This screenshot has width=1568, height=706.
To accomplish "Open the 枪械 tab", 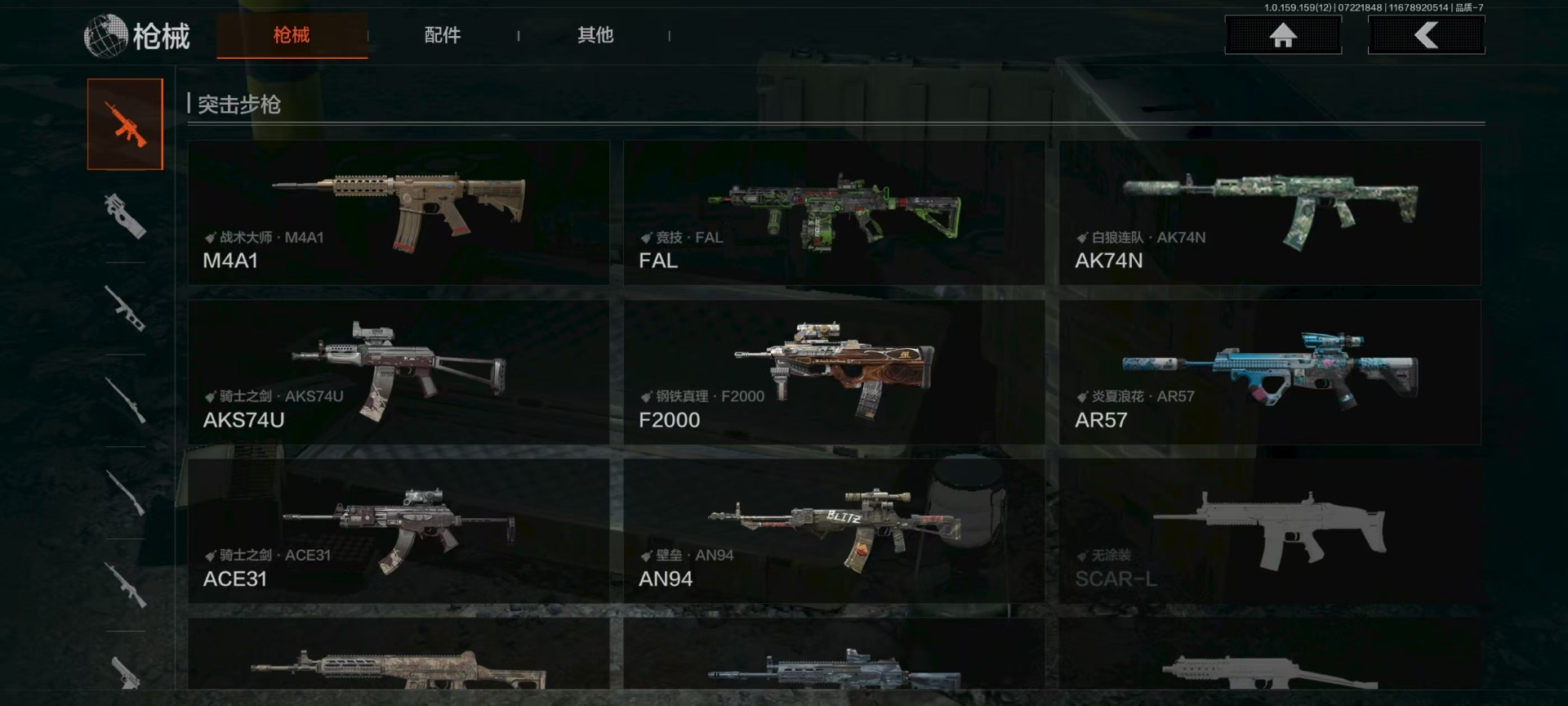I will [x=292, y=35].
